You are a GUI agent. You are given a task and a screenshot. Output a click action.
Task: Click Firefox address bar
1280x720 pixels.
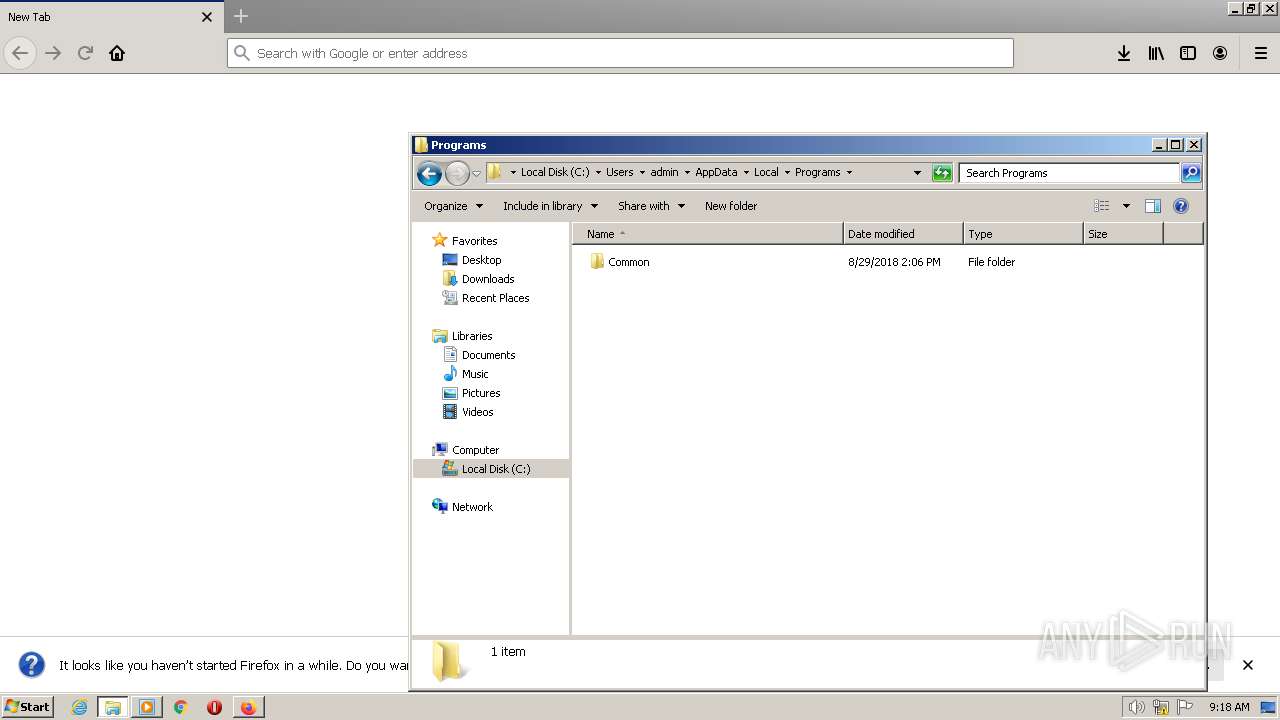[x=620, y=53]
